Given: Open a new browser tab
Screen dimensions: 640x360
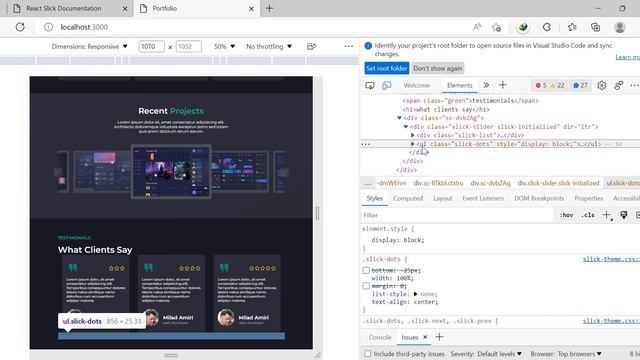Looking at the screenshot, I should tap(269, 8).
